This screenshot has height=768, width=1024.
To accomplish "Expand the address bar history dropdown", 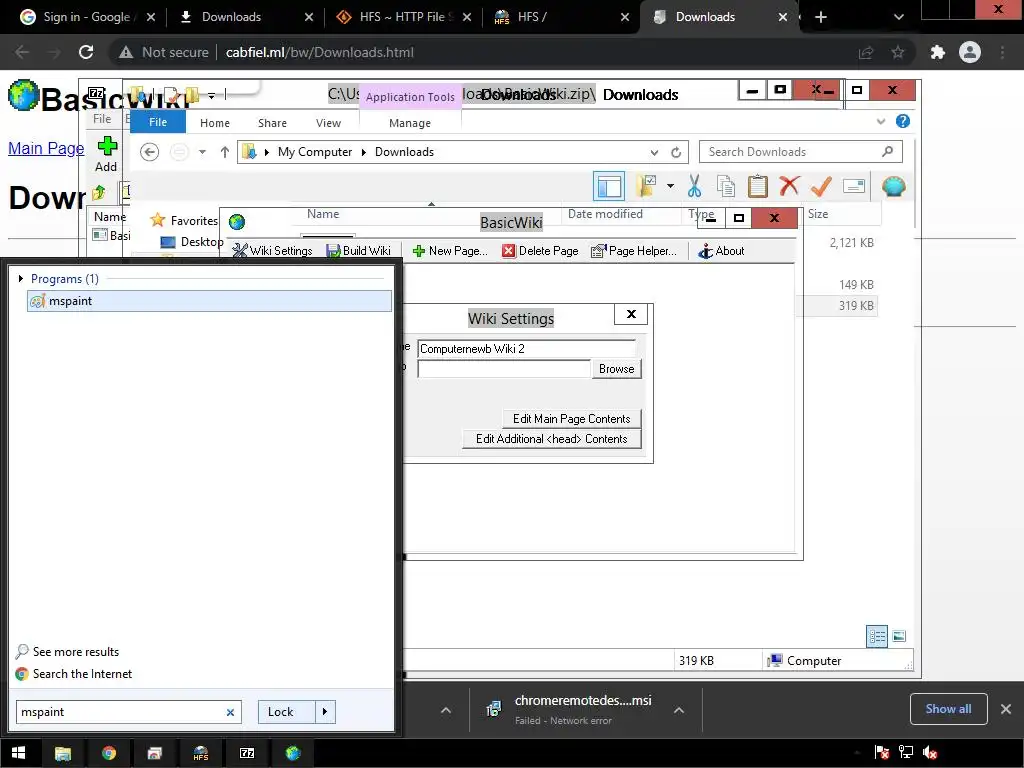I will [654, 153].
